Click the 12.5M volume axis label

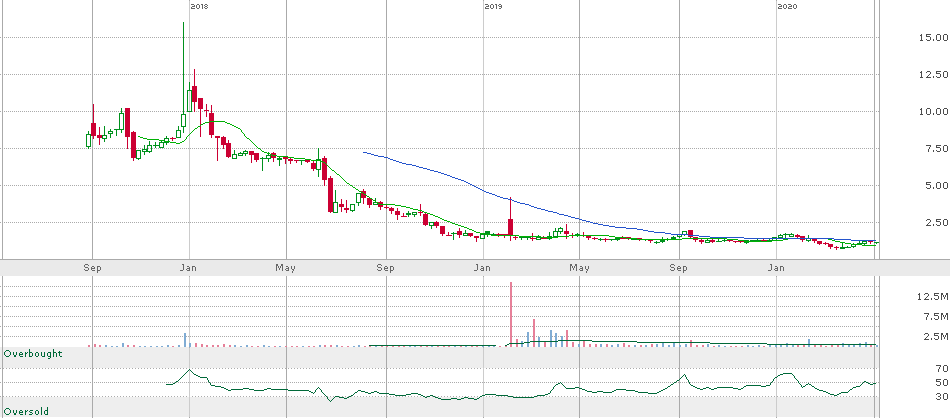[932, 296]
